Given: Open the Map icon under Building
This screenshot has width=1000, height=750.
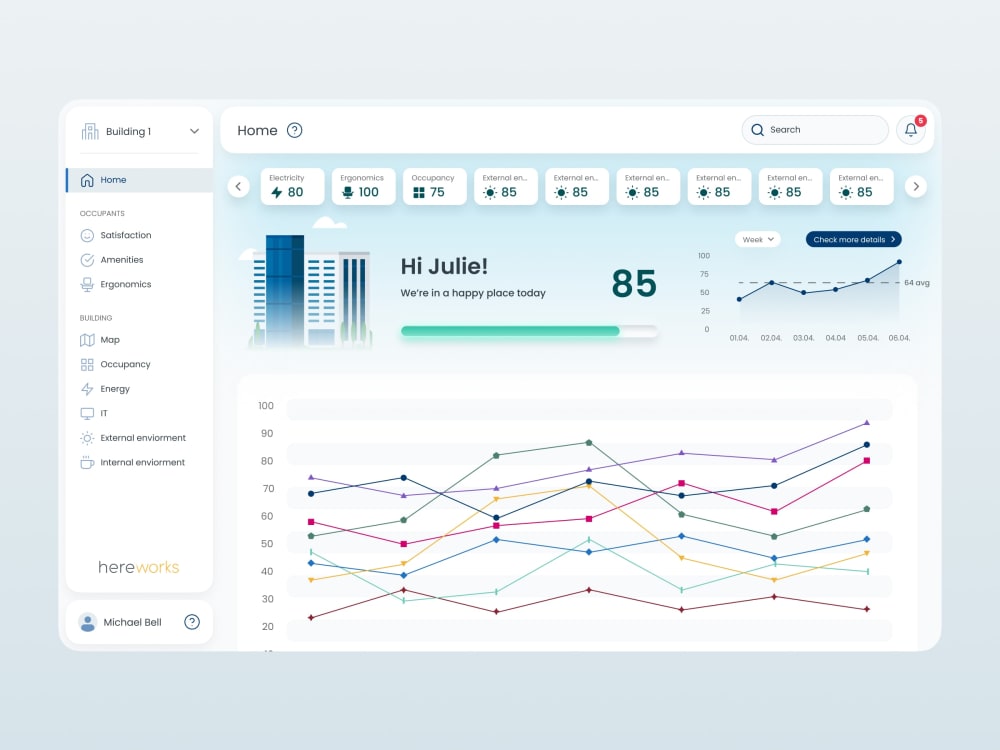Looking at the screenshot, I should (87, 340).
